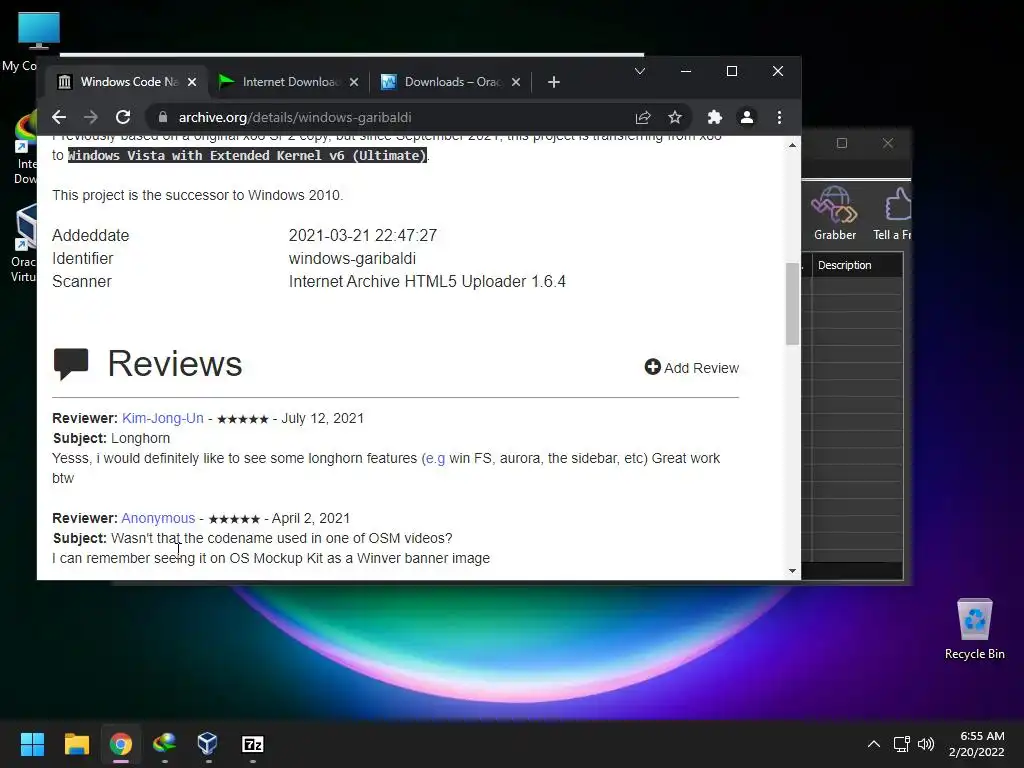This screenshot has height=768, width=1024.
Task: Click the 7-Zip taskbar icon
Action: pos(253,744)
